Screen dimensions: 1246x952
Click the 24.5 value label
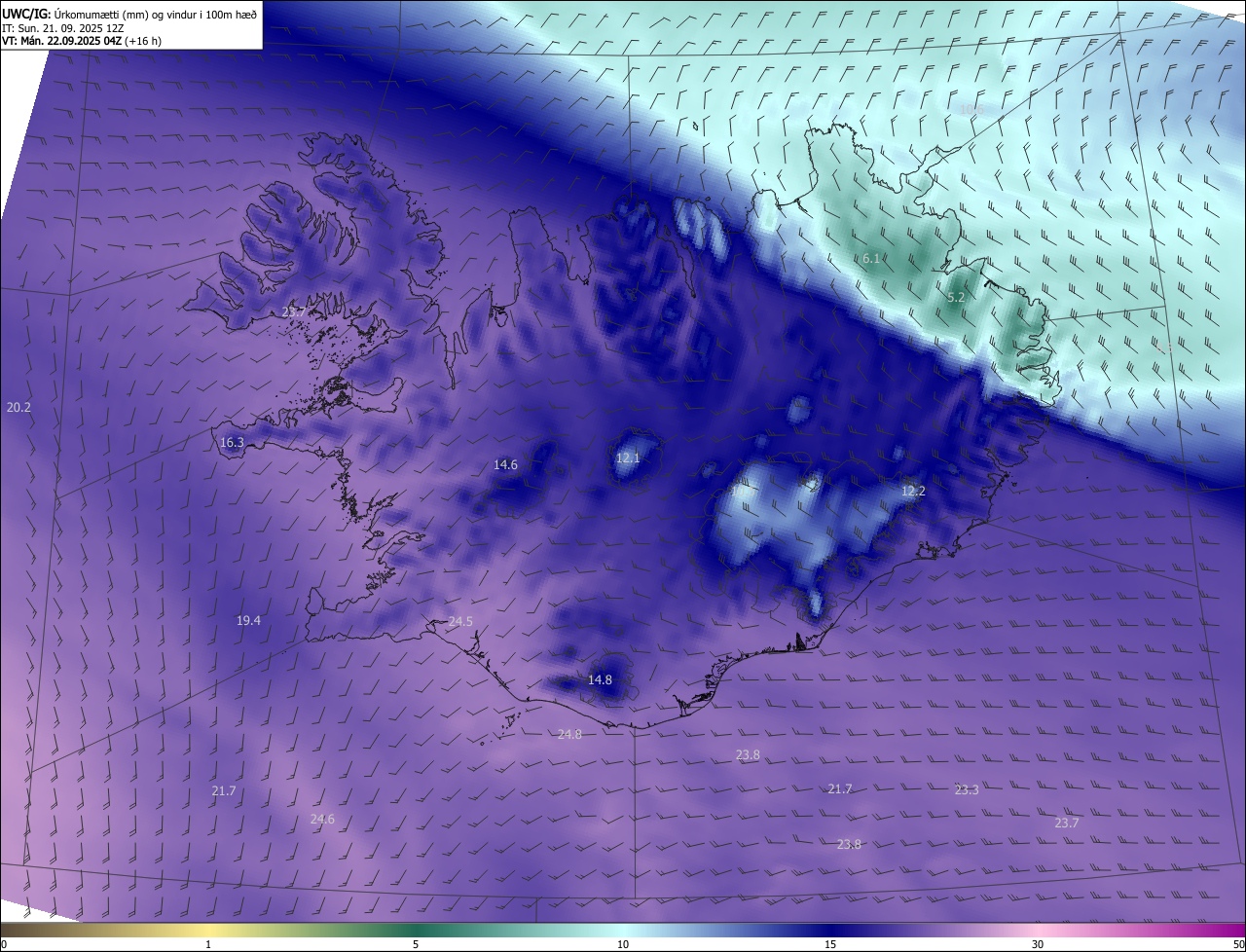click(x=460, y=622)
